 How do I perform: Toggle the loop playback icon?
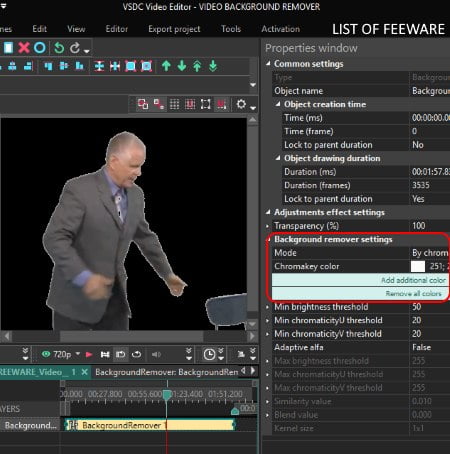tap(121, 354)
